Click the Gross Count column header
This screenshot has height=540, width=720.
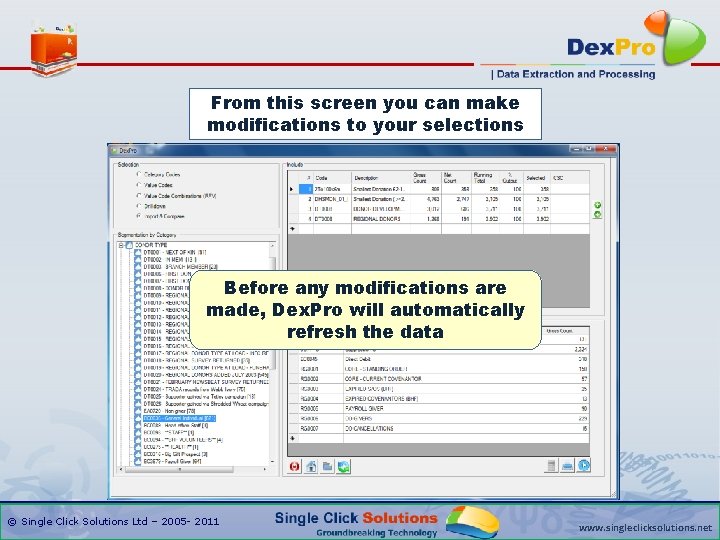(x=426, y=178)
